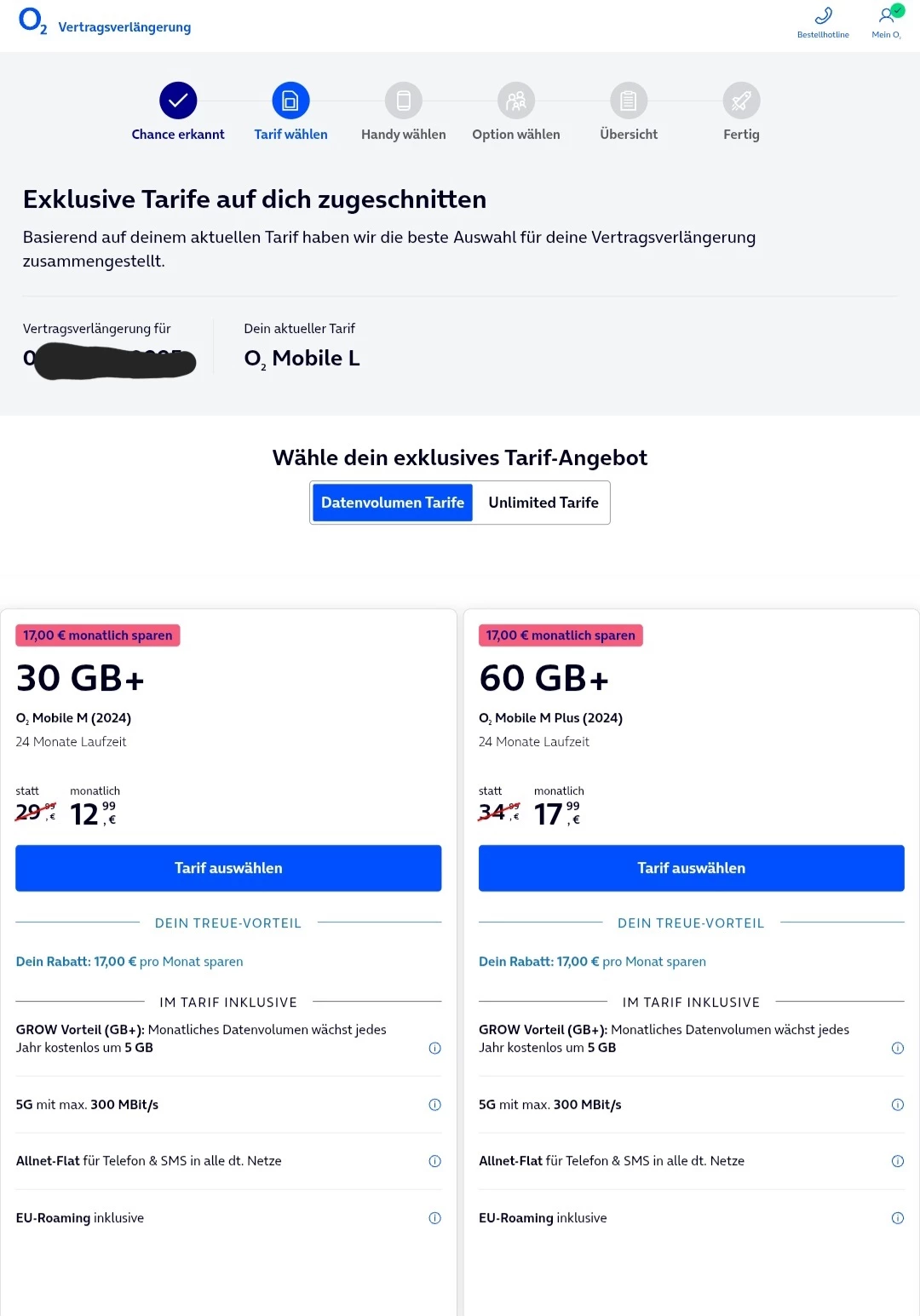
Task: Click the Fertig rocket step icon
Action: tap(741, 101)
